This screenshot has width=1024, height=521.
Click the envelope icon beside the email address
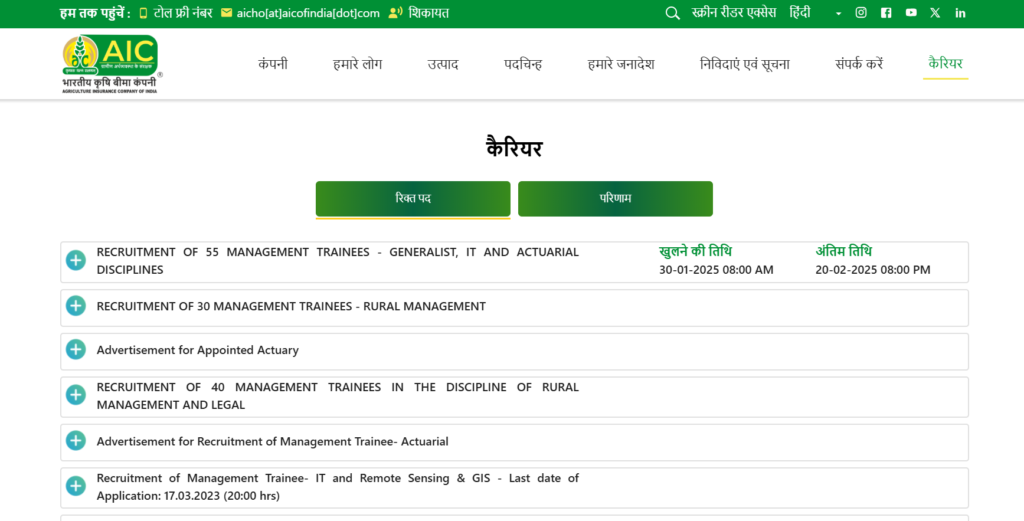(x=227, y=12)
